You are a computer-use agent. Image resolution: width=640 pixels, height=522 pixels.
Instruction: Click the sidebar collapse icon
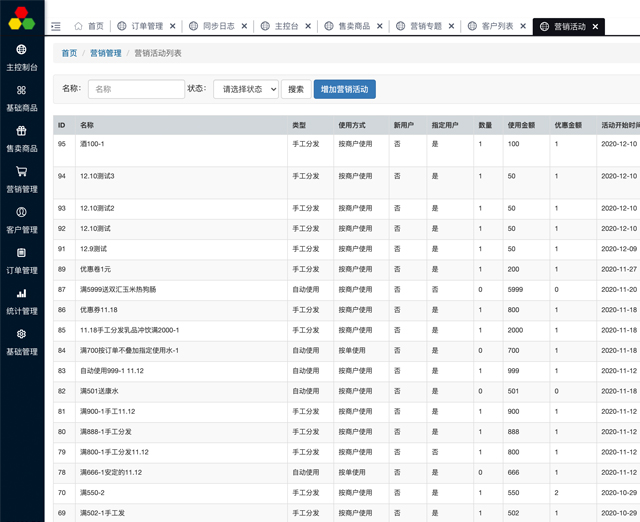[56, 26]
